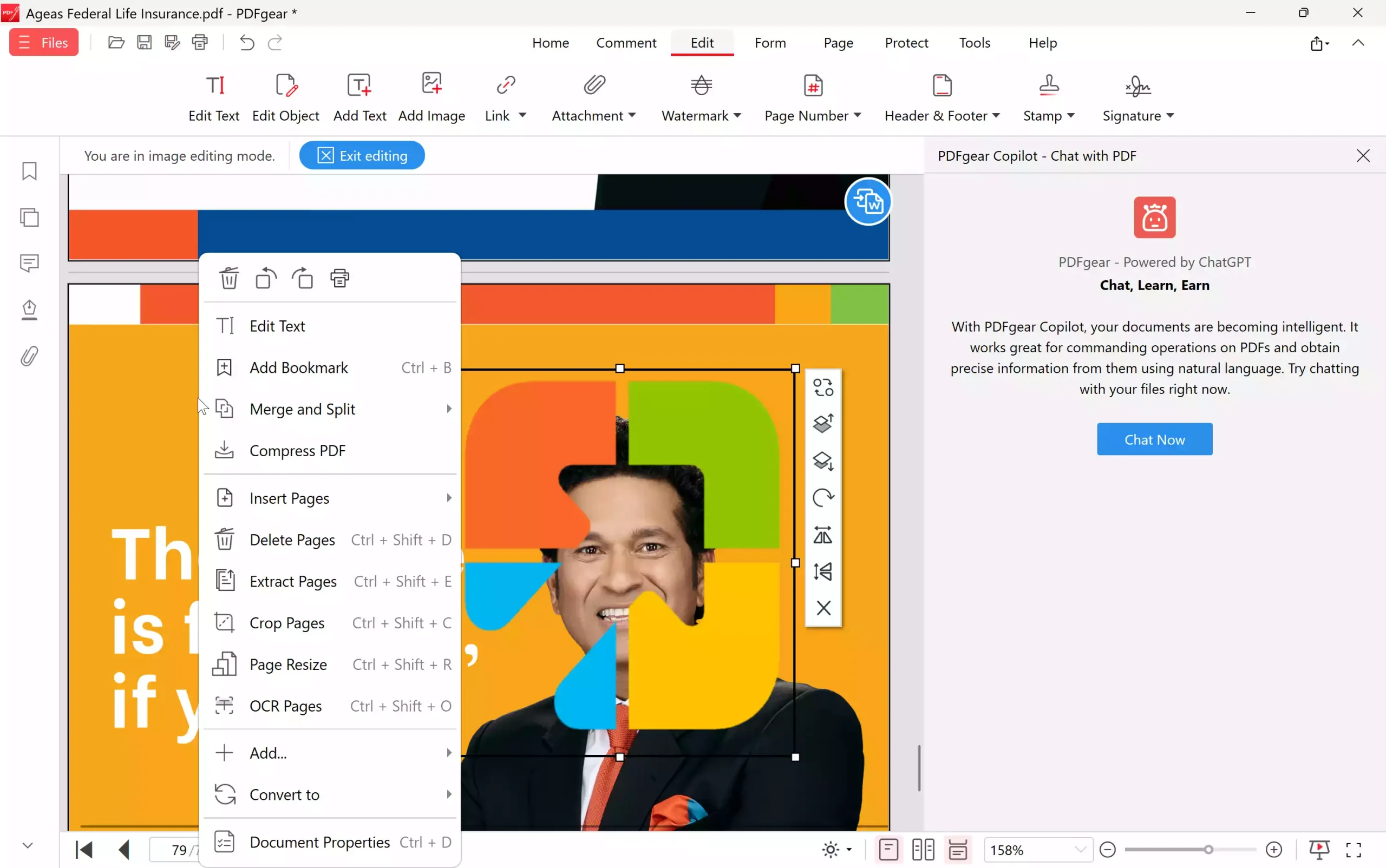Open the Add Image tool

tap(432, 97)
